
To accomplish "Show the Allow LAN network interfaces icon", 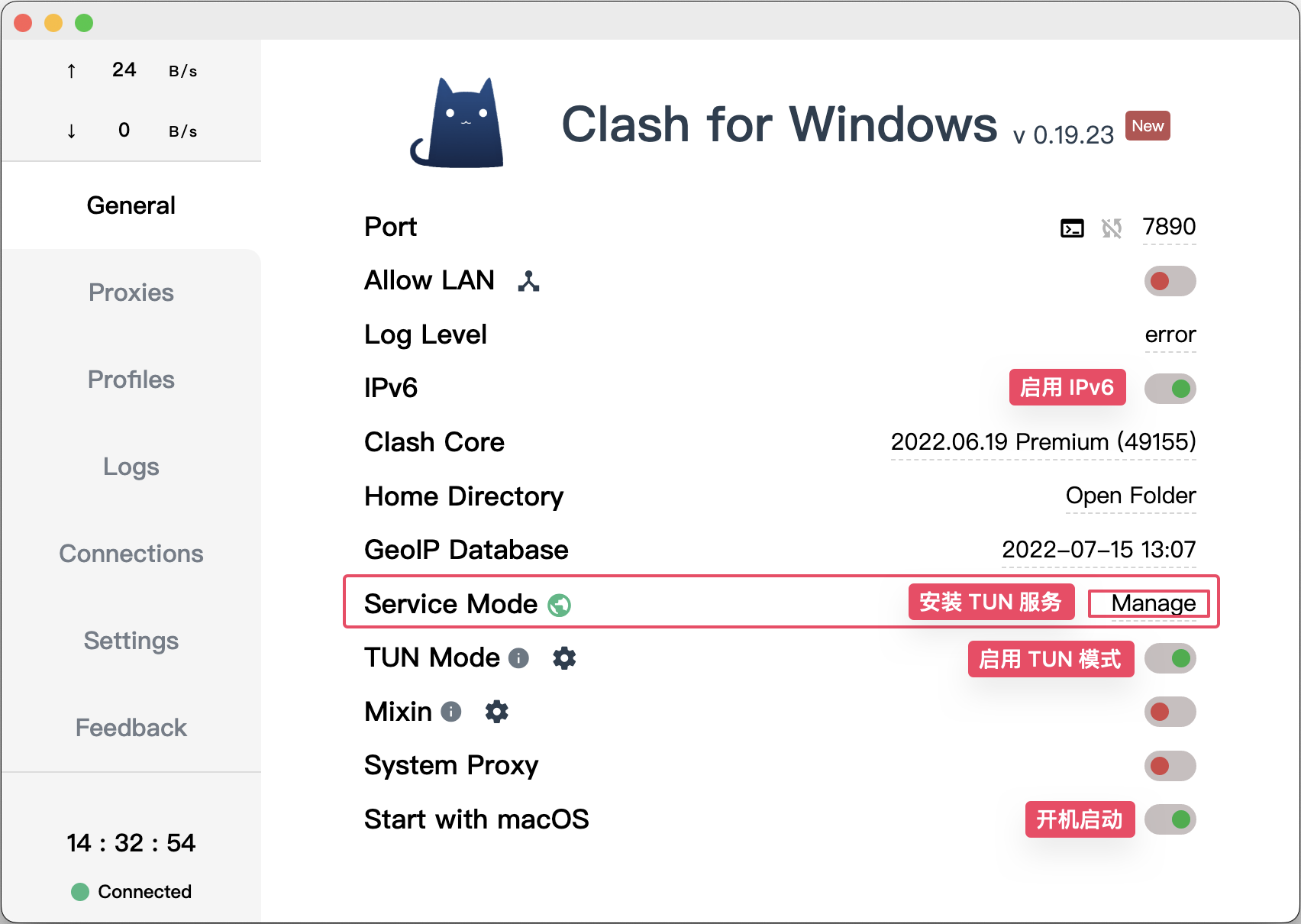I will pos(528,281).
